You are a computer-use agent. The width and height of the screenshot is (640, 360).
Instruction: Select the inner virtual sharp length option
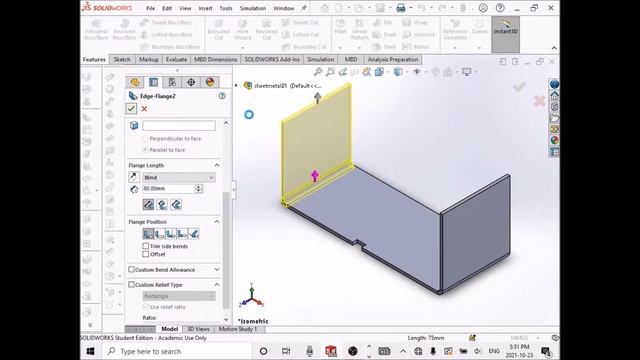click(162, 204)
